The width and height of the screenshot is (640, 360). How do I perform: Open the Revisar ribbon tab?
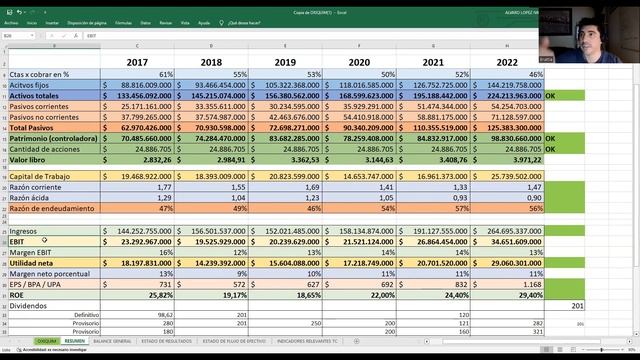coord(166,23)
